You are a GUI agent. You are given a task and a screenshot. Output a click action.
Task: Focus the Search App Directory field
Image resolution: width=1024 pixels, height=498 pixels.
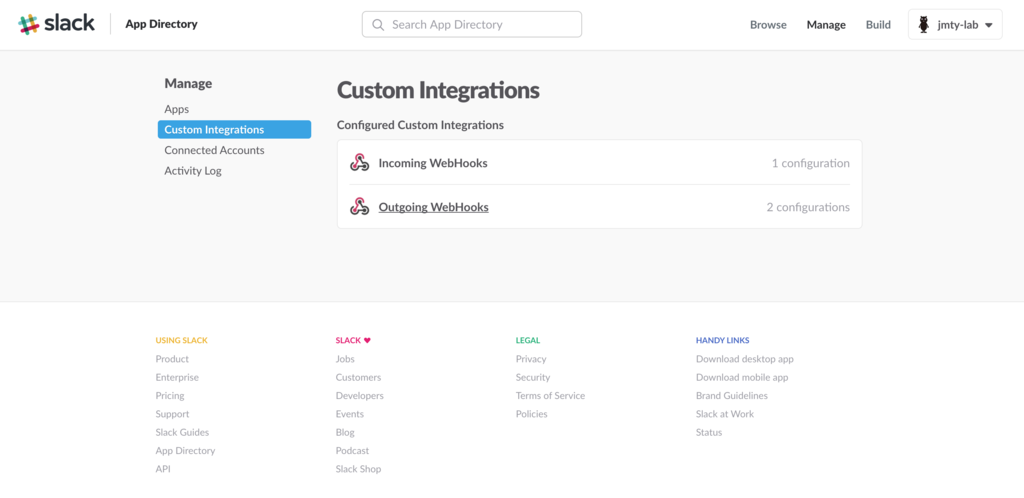click(x=472, y=24)
